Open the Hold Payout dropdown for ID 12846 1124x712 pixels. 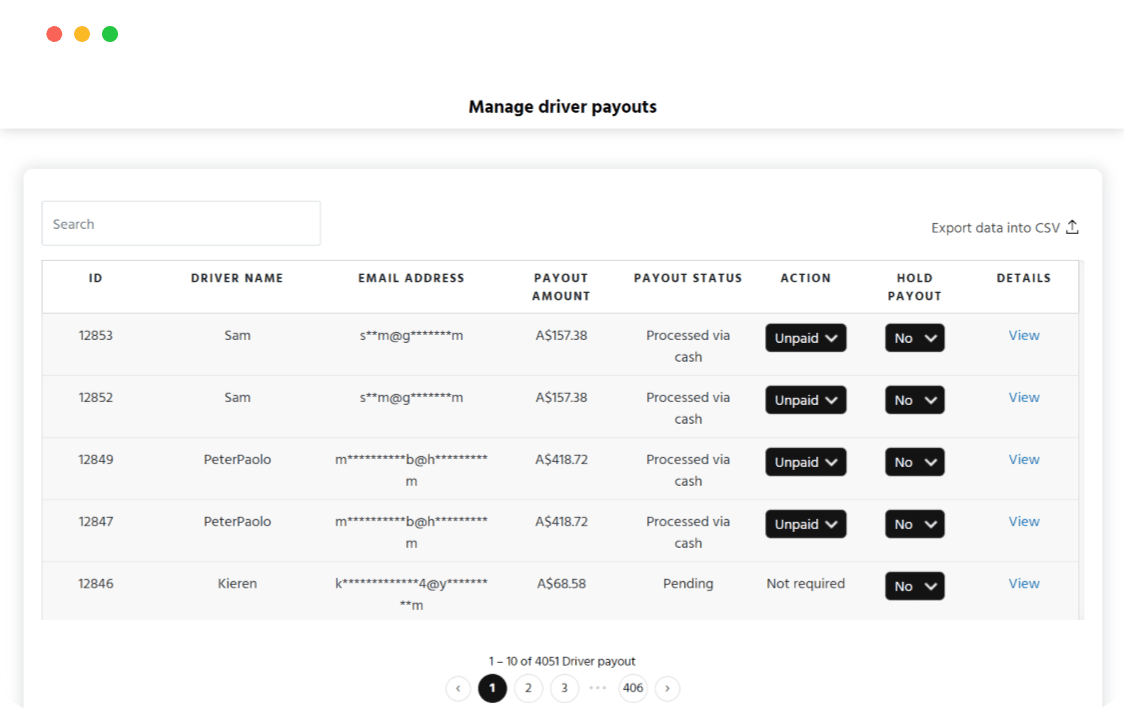(914, 585)
